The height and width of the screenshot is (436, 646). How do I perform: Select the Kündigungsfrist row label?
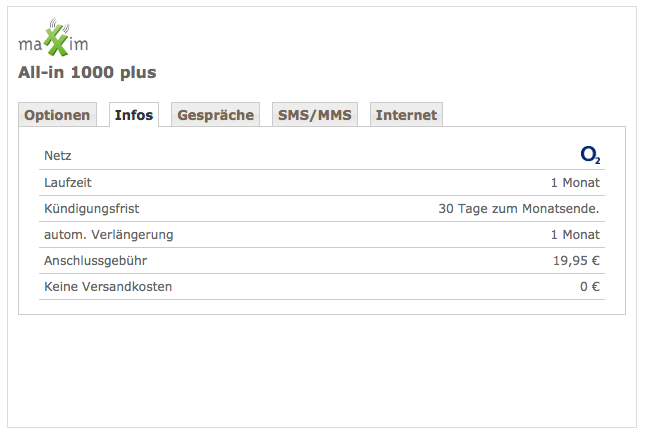(x=91, y=209)
